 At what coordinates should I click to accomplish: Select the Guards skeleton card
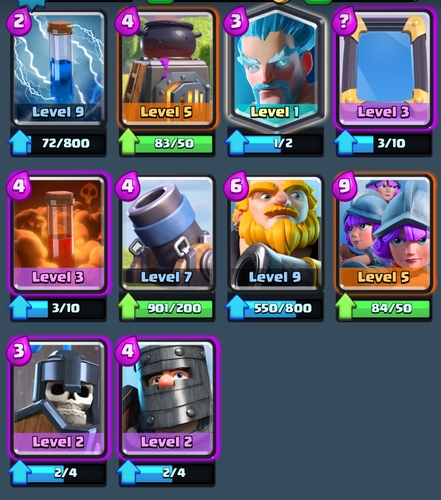[x=58, y=398]
